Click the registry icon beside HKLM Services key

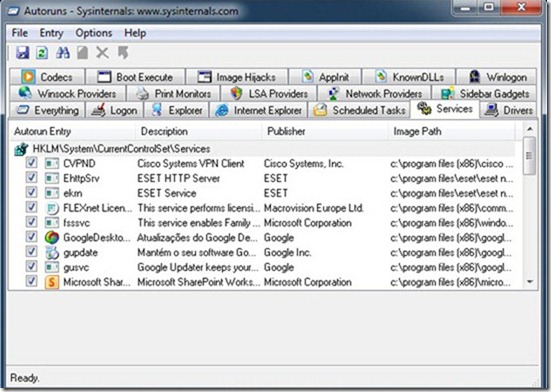click(21, 149)
